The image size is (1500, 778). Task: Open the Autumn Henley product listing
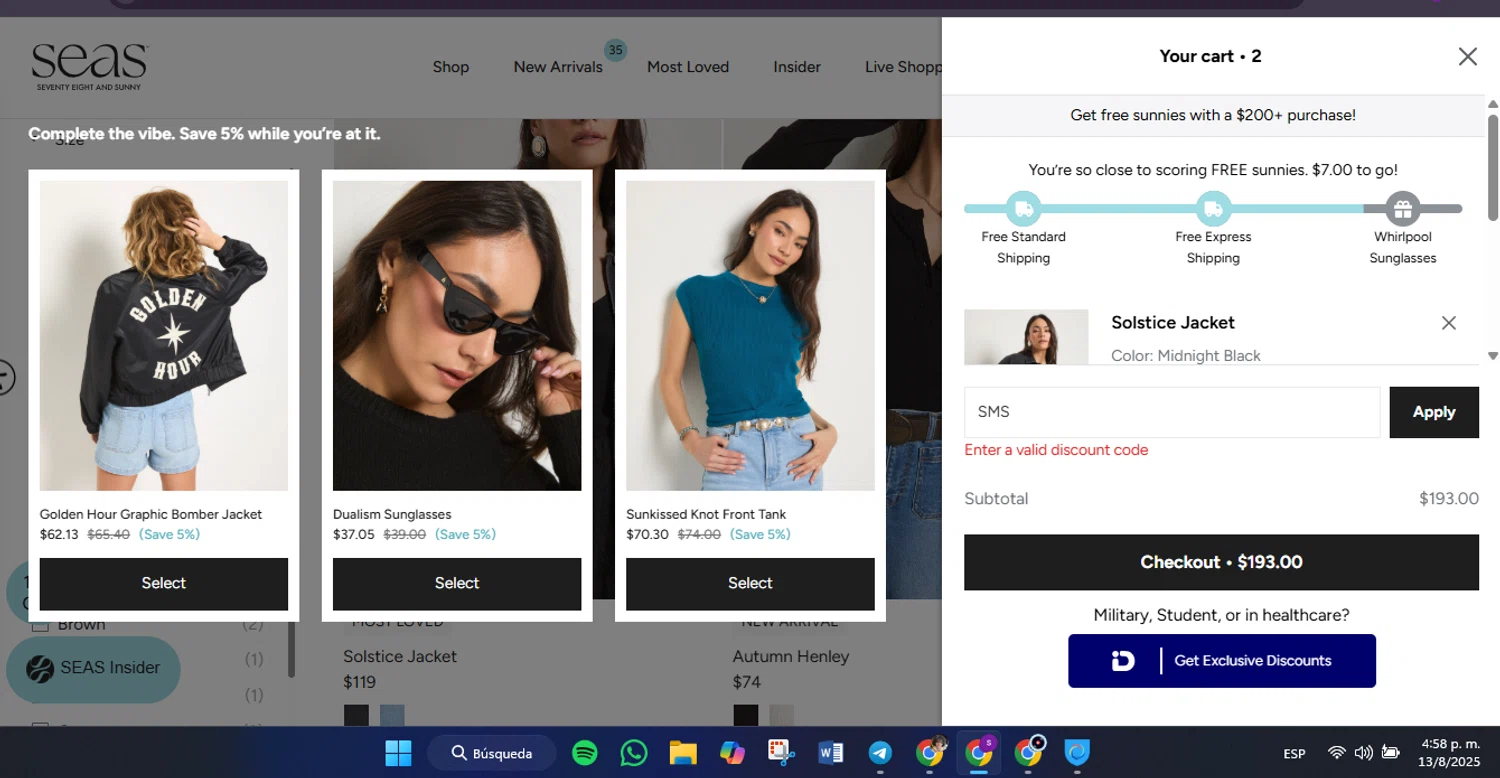[x=791, y=657]
